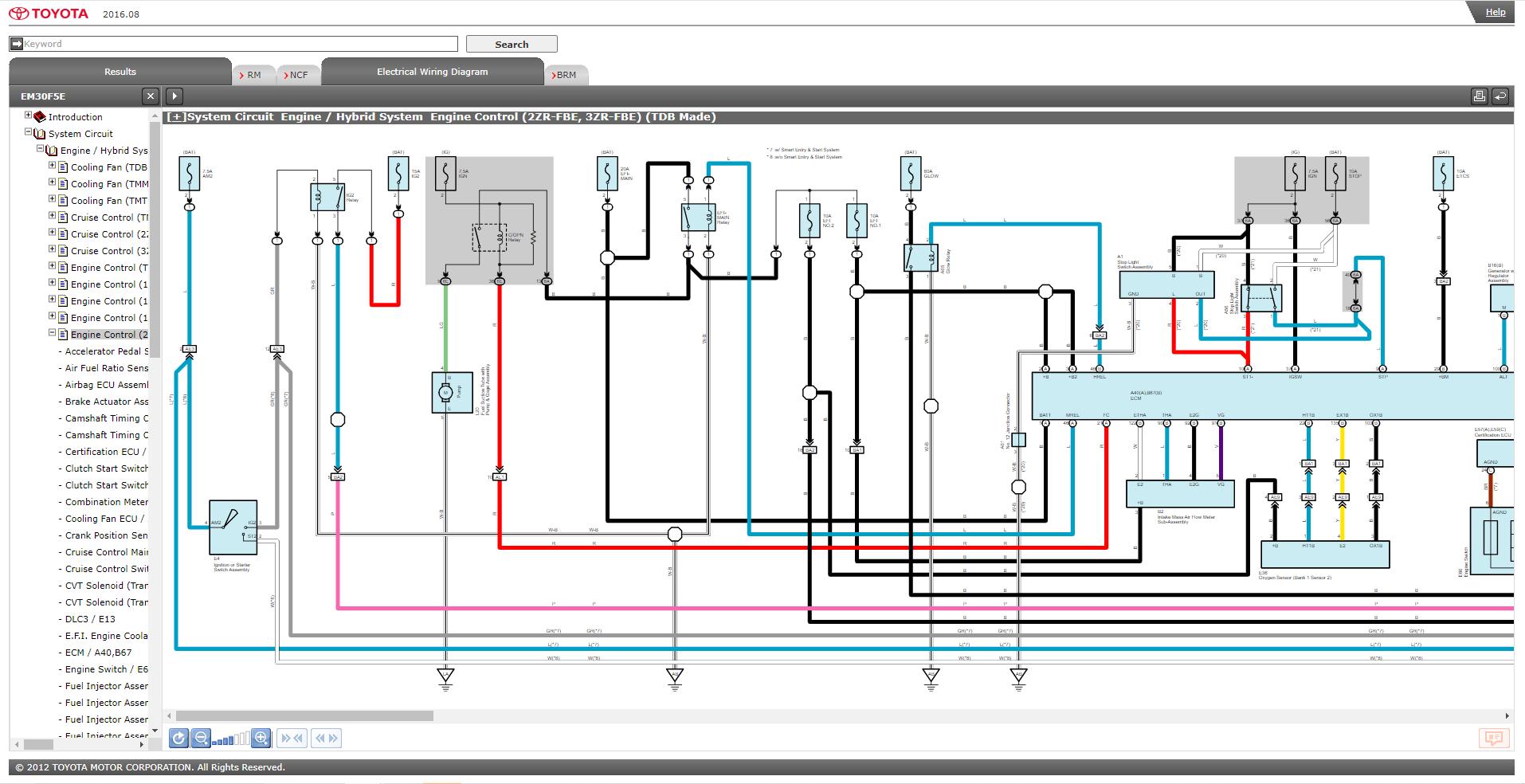Select the Brake Actuator Ass entry
Image resolution: width=1525 pixels, height=784 pixels.
coord(107,402)
